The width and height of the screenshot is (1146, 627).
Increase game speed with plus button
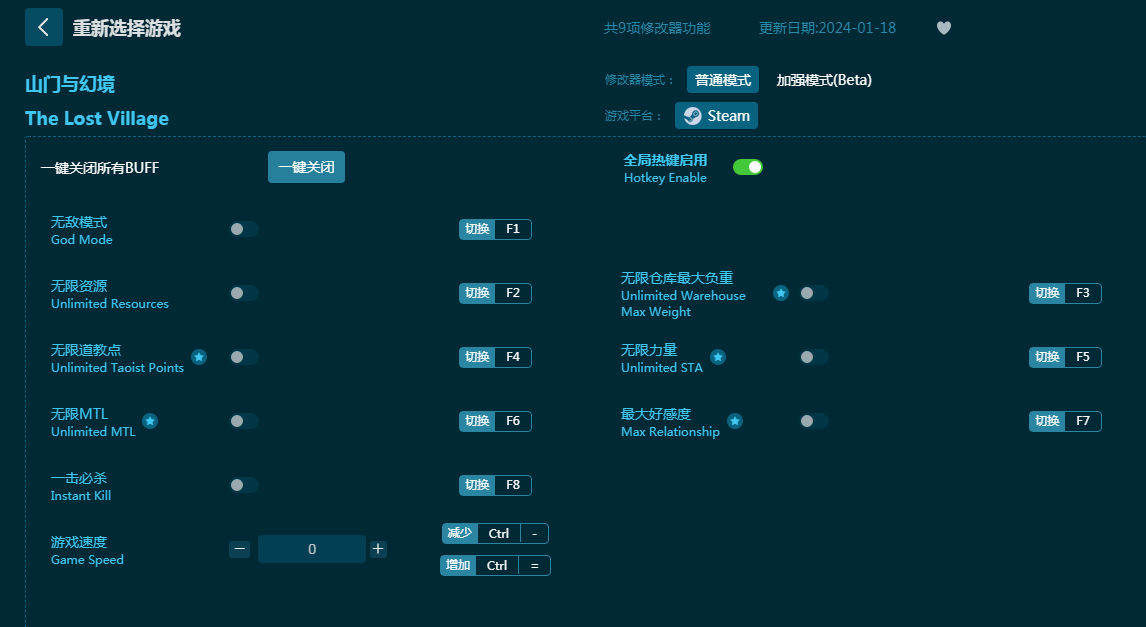[378, 549]
